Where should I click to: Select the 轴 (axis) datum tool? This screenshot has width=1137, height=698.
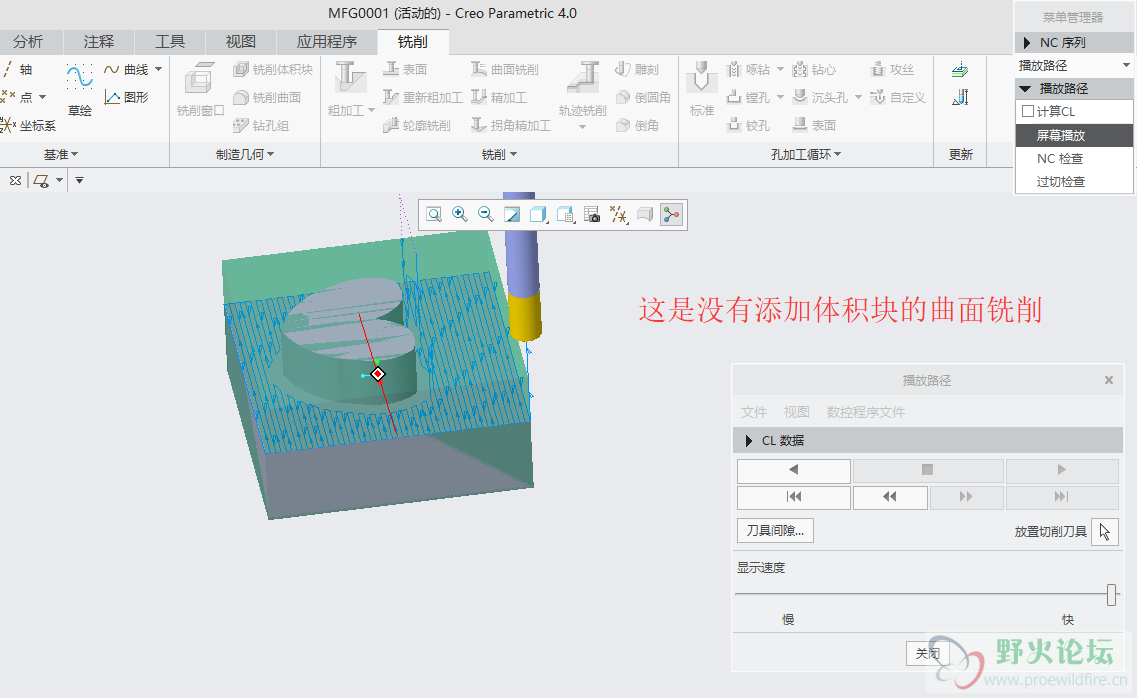[17, 70]
